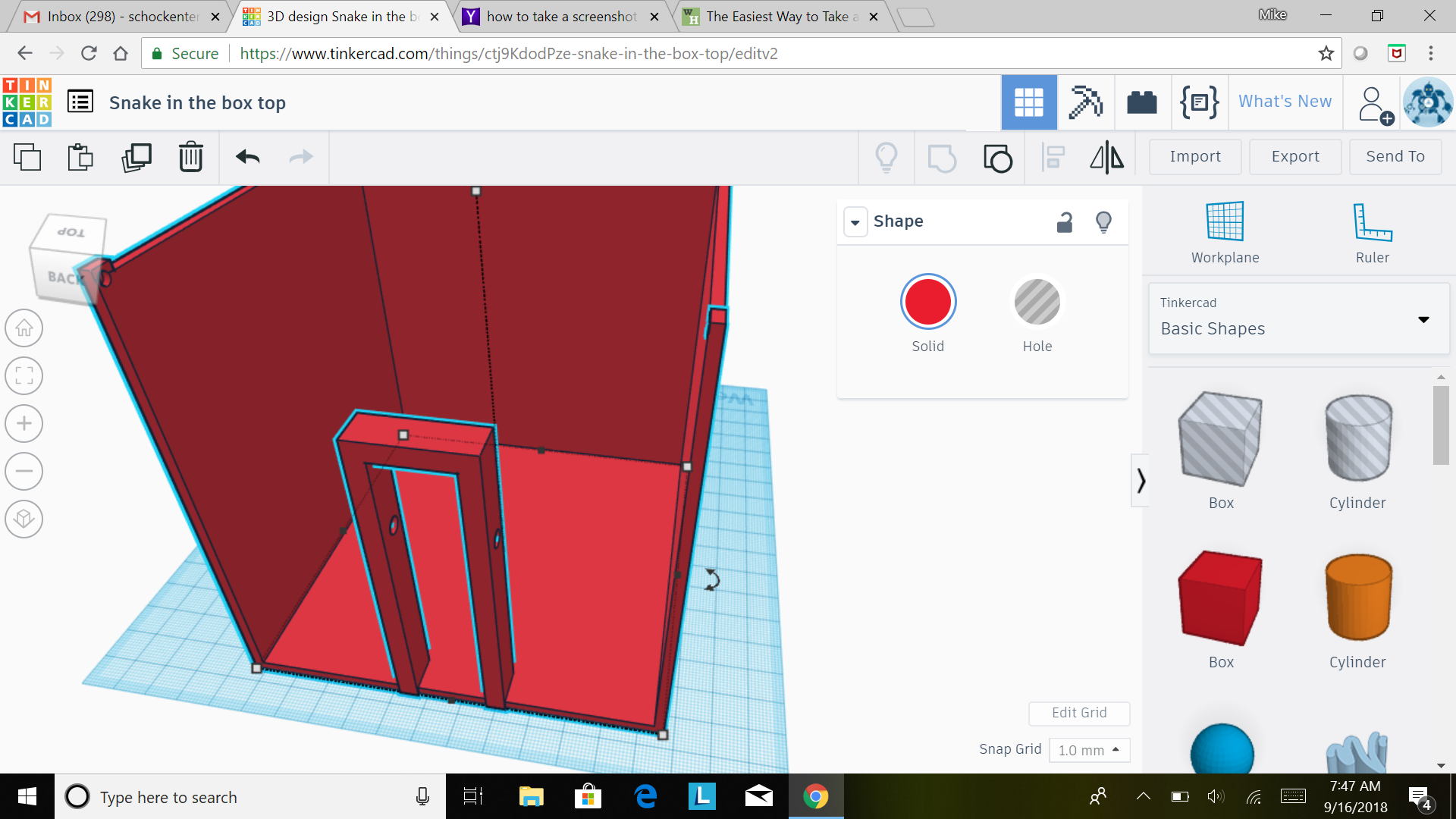Click the Home view icon
Image resolution: width=1456 pixels, height=819 pixels.
(24, 328)
